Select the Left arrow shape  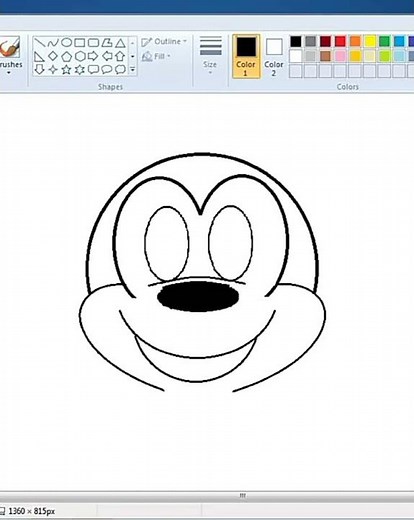pos(107,56)
